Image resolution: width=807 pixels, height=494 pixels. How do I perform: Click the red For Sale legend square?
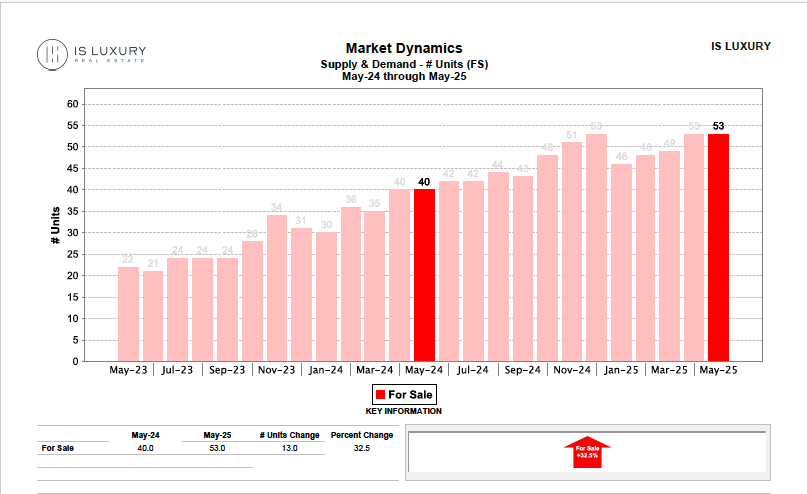(x=380, y=394)
